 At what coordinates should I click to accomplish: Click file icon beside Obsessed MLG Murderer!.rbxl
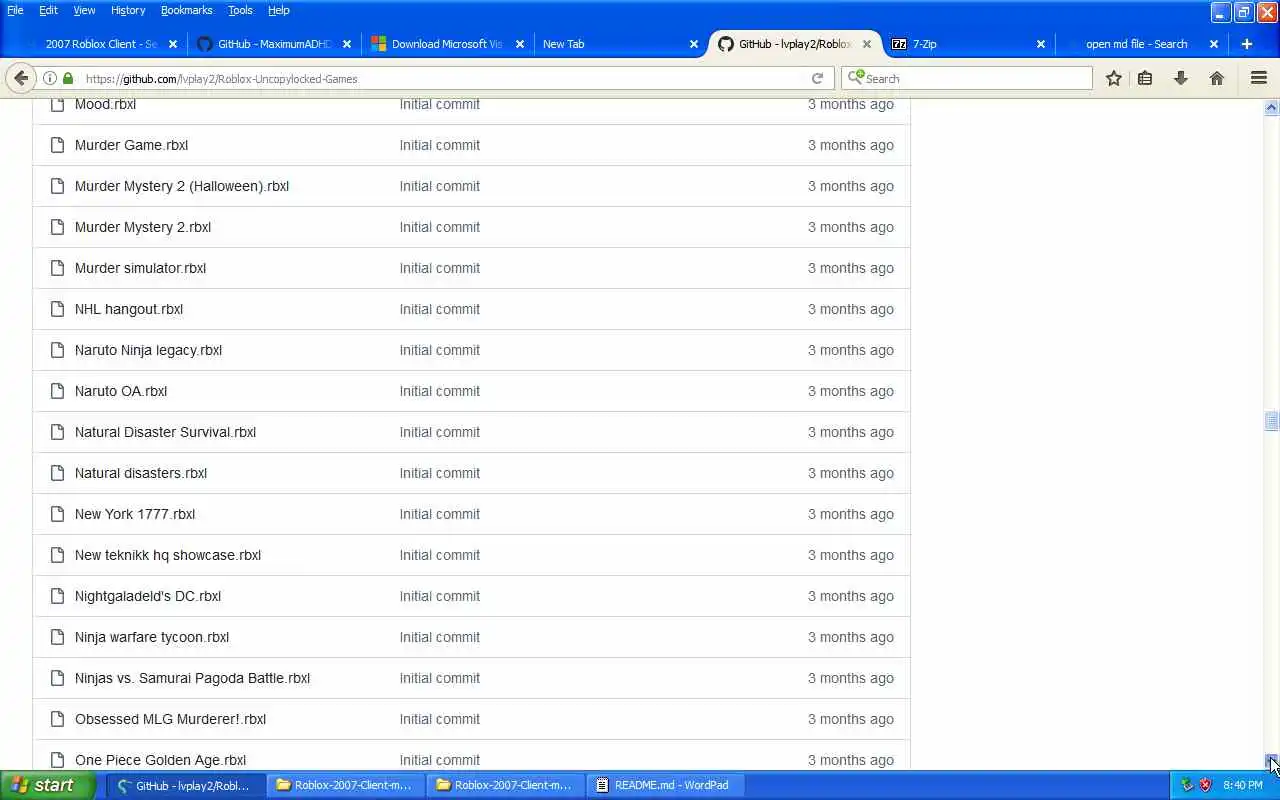[x=57, y=719]
